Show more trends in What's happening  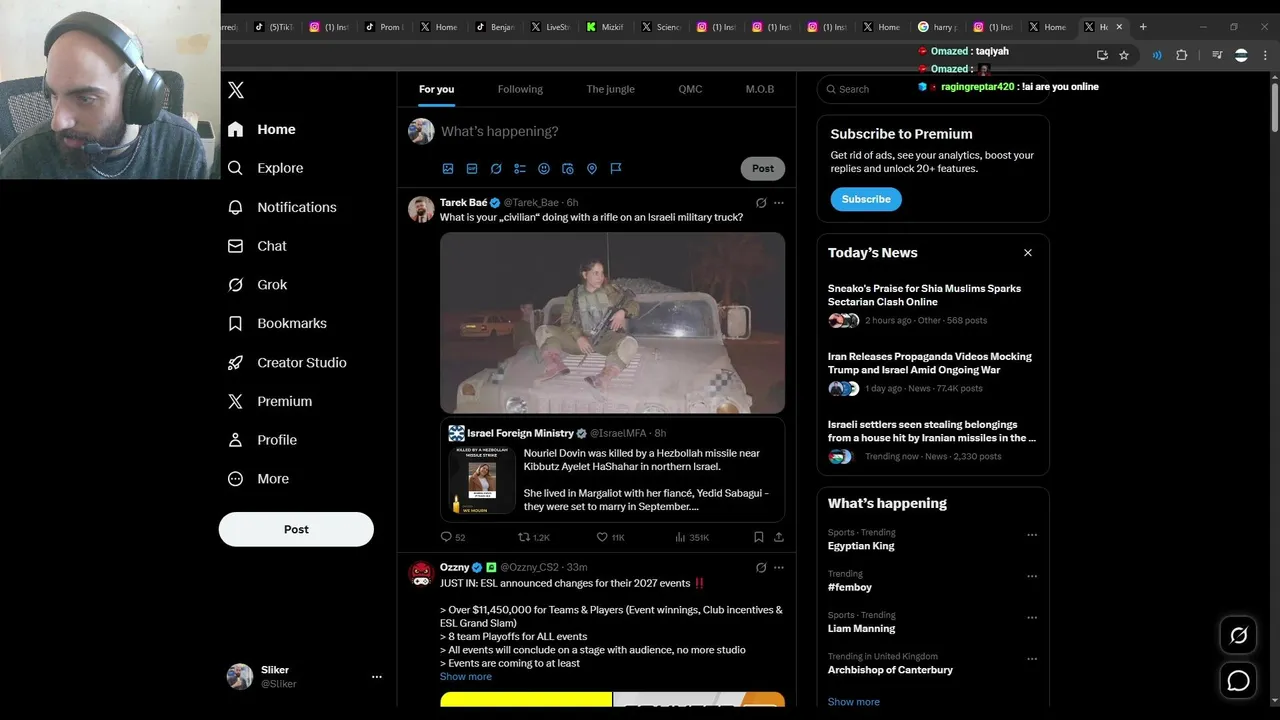coord(854,702)
